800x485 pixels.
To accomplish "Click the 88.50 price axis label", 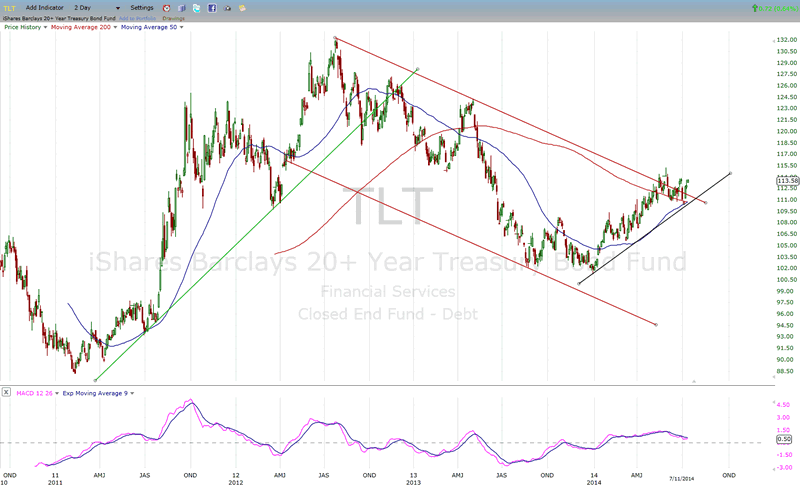I will click(x=785, y=371).
